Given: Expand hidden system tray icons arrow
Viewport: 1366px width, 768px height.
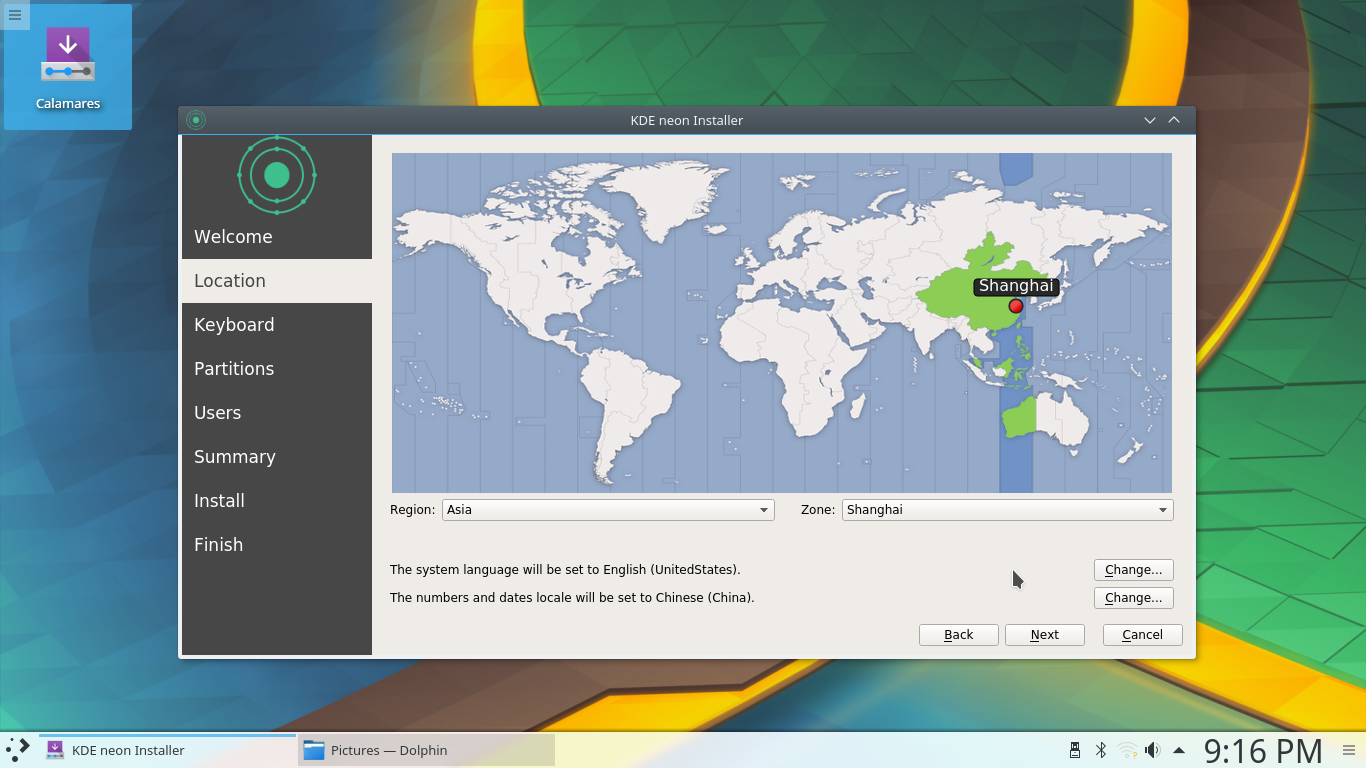Looking at the screenshot, I should 1179,750.
